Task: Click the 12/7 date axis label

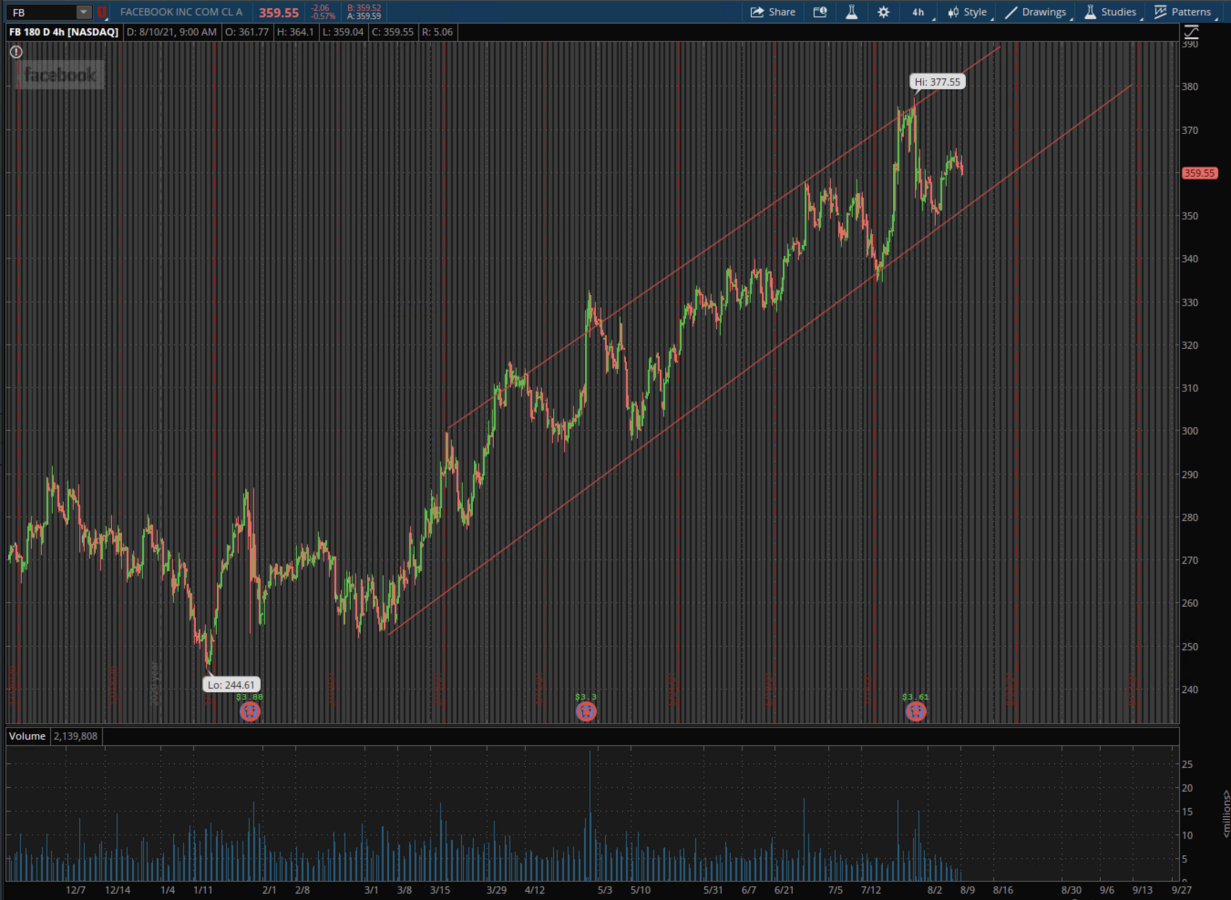Action: pyautogui.click(x=75, y=889)
